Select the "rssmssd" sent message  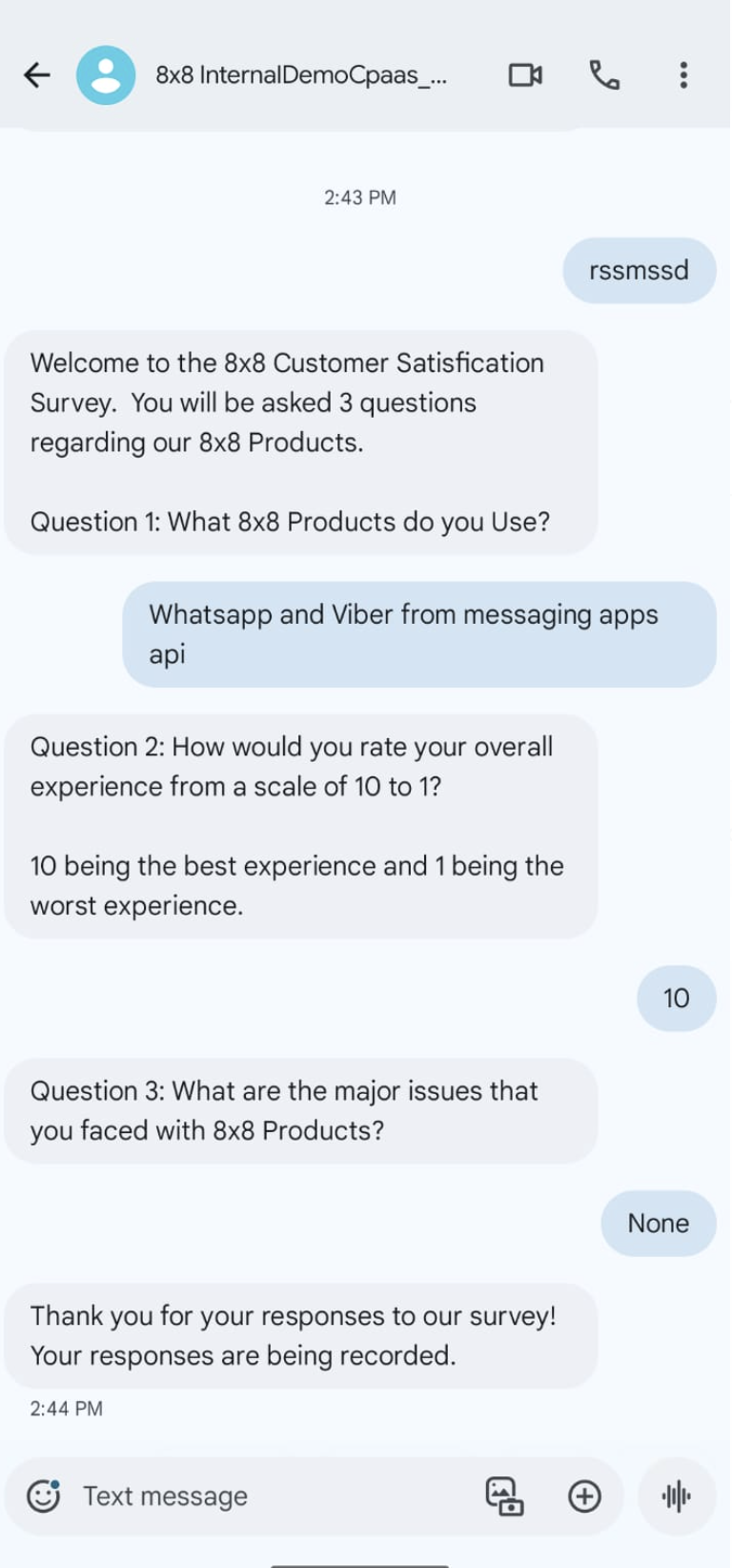[639, 270]
